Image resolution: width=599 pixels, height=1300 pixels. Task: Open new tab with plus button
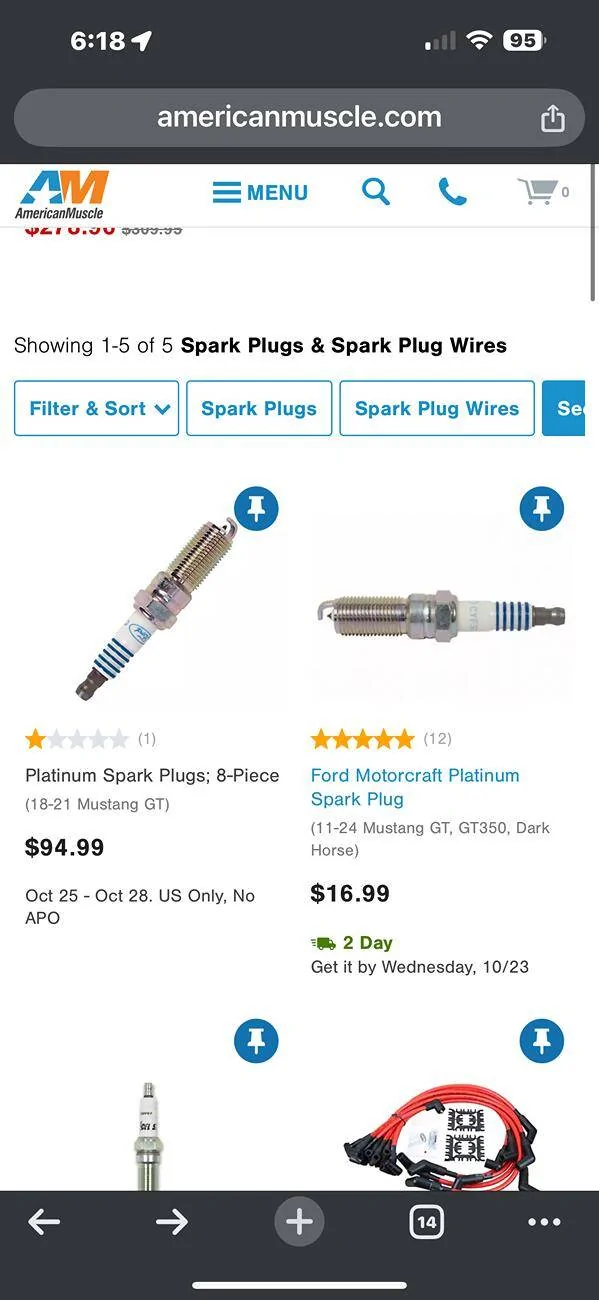[x=299, y=1221]
